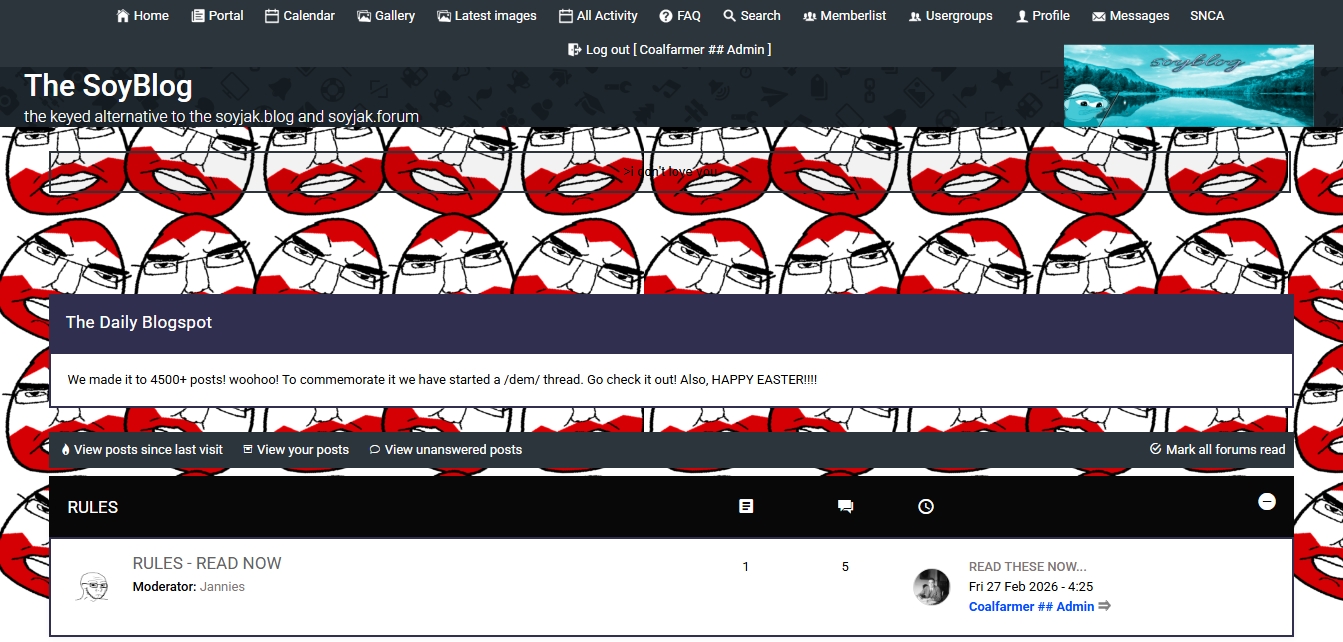Click the Search magnifier icon
Viewport: 1343px width, 642px height.
point(730,16)
